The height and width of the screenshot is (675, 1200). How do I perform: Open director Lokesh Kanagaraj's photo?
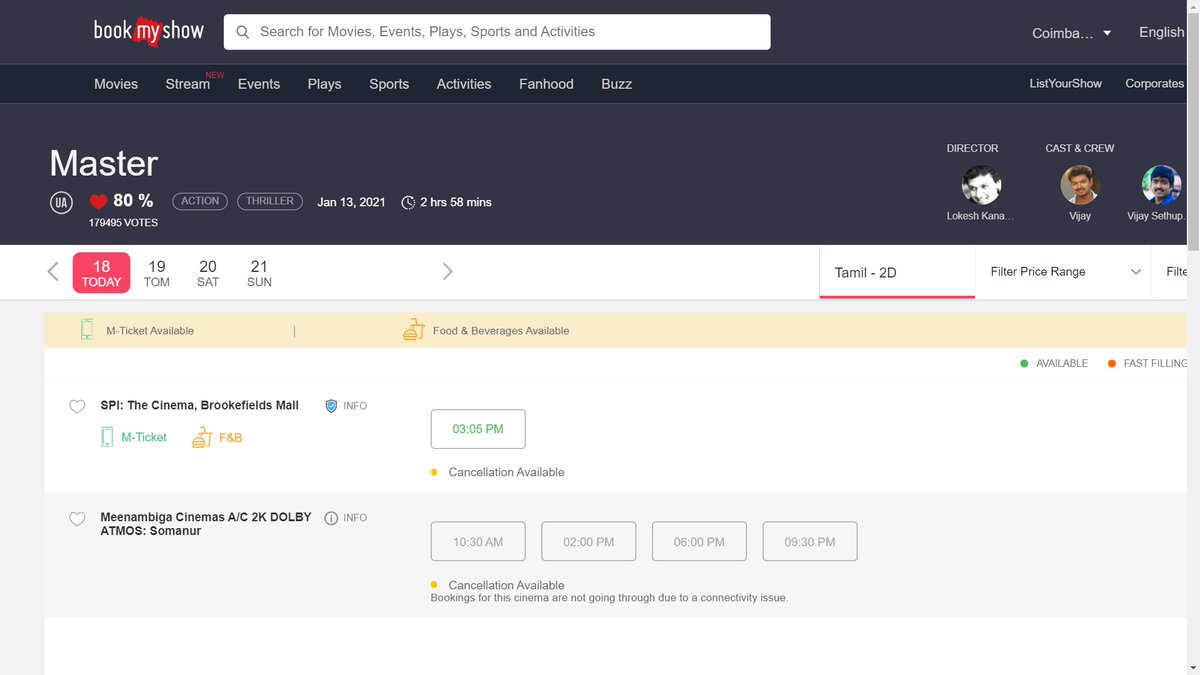981,185
